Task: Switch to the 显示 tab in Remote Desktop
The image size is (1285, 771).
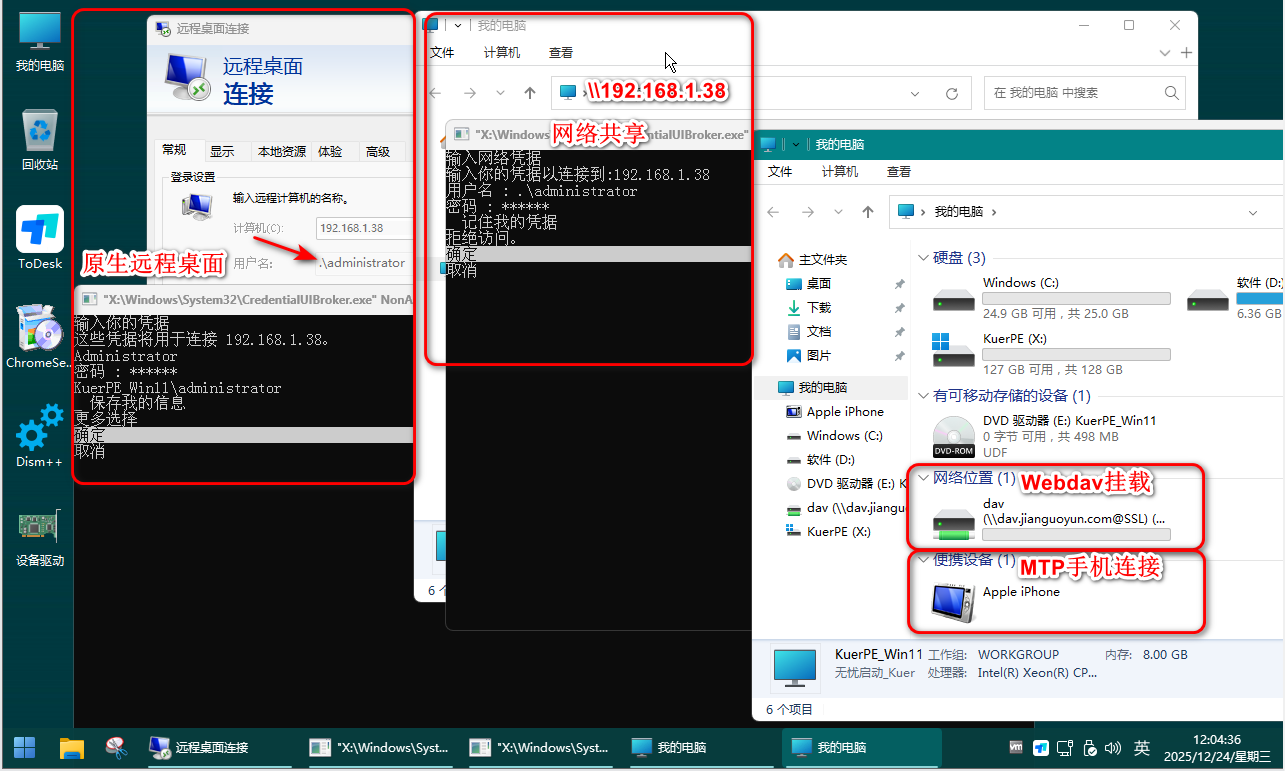Action: click(222, 152)
